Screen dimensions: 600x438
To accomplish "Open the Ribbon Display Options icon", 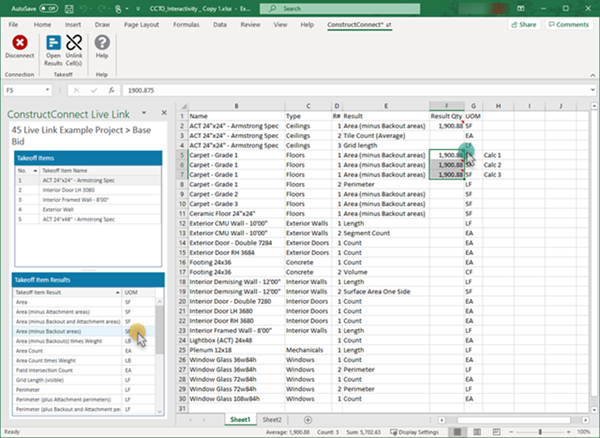I will coord(520,8).
